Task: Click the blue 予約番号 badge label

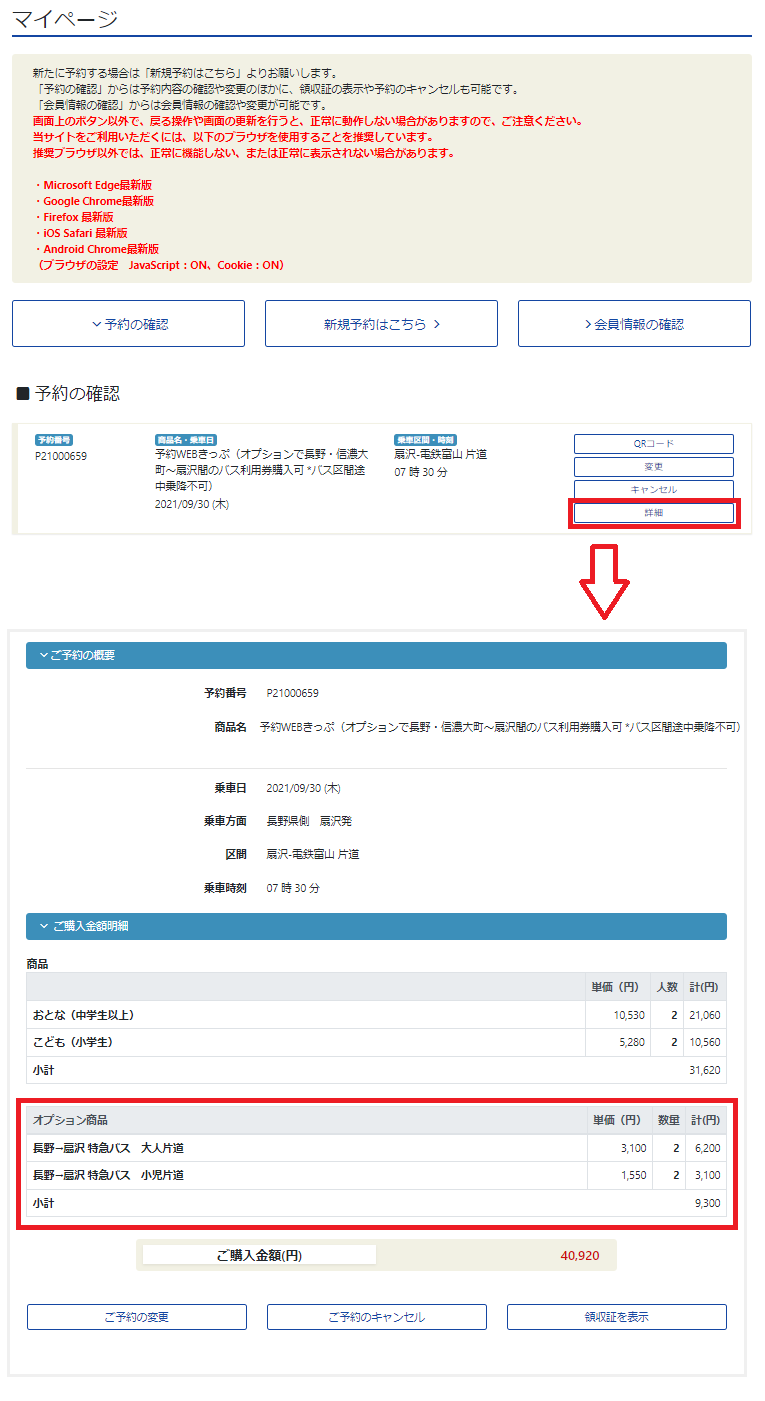Action: [x=54, y=440]
